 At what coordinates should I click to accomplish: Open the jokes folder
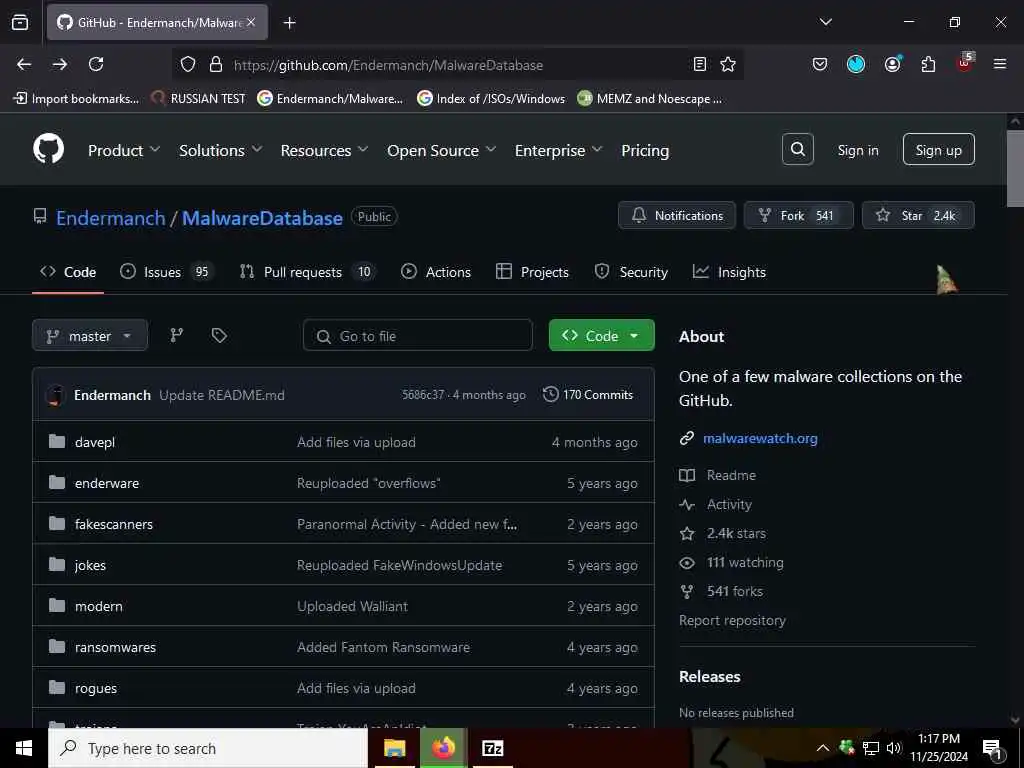[90, 565]
